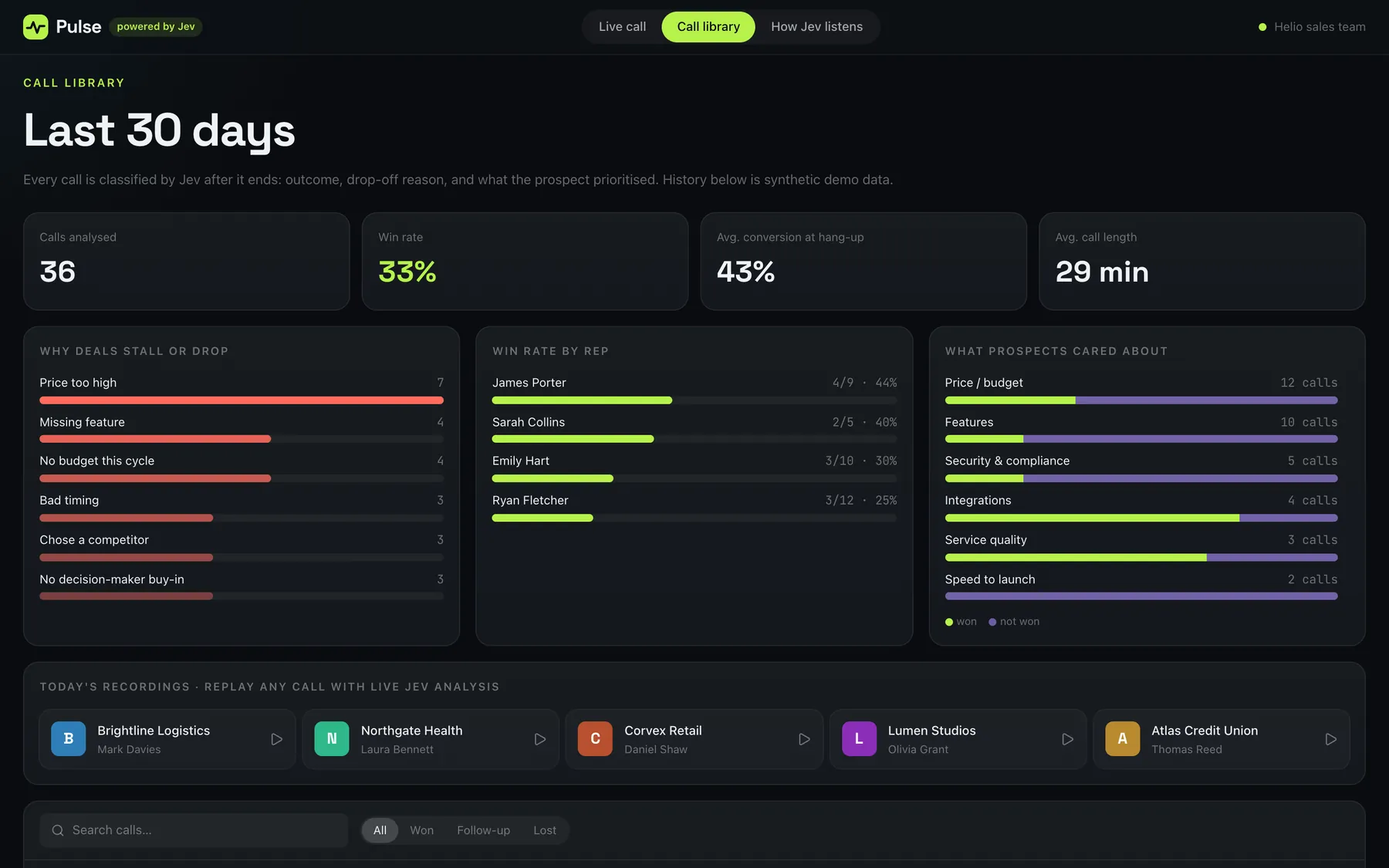
Task: Play the Northgate Health recording
Action: point(540,739)
